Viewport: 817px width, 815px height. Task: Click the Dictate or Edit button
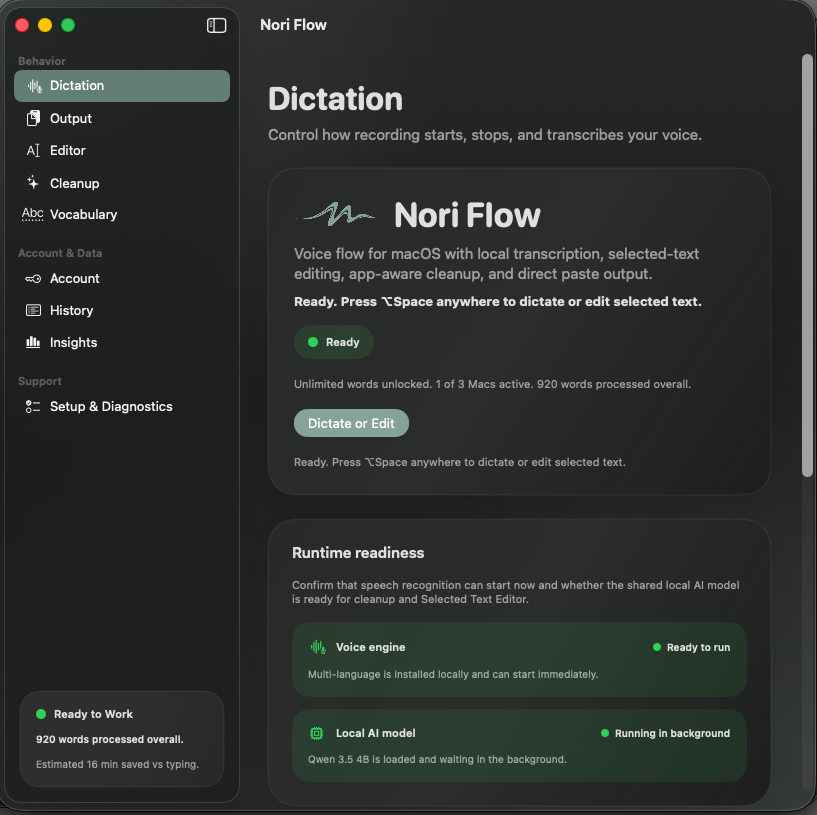(x=351, y=423)
